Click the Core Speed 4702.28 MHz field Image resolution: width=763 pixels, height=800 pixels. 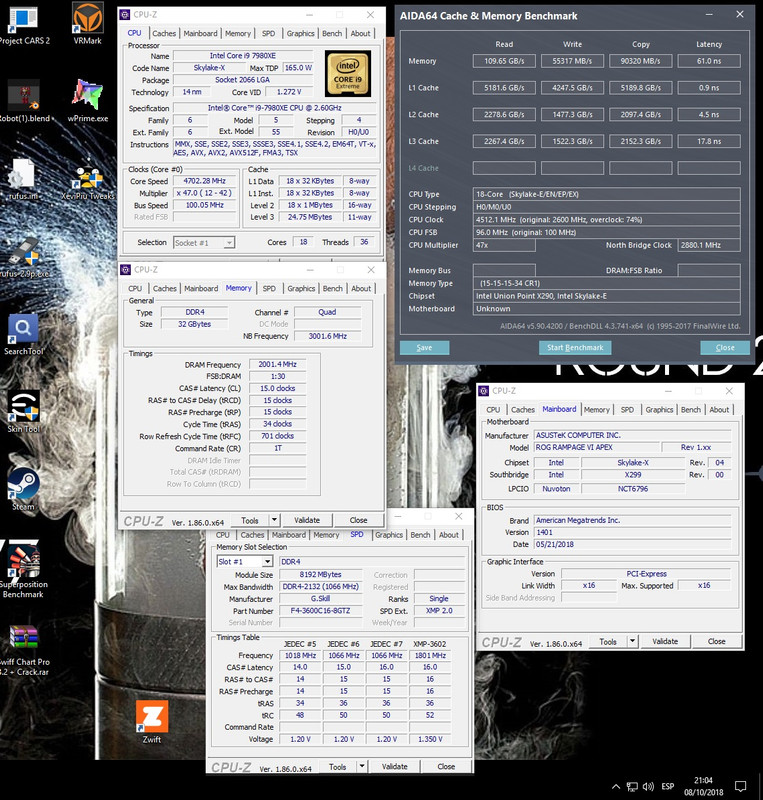coord(204,181)
